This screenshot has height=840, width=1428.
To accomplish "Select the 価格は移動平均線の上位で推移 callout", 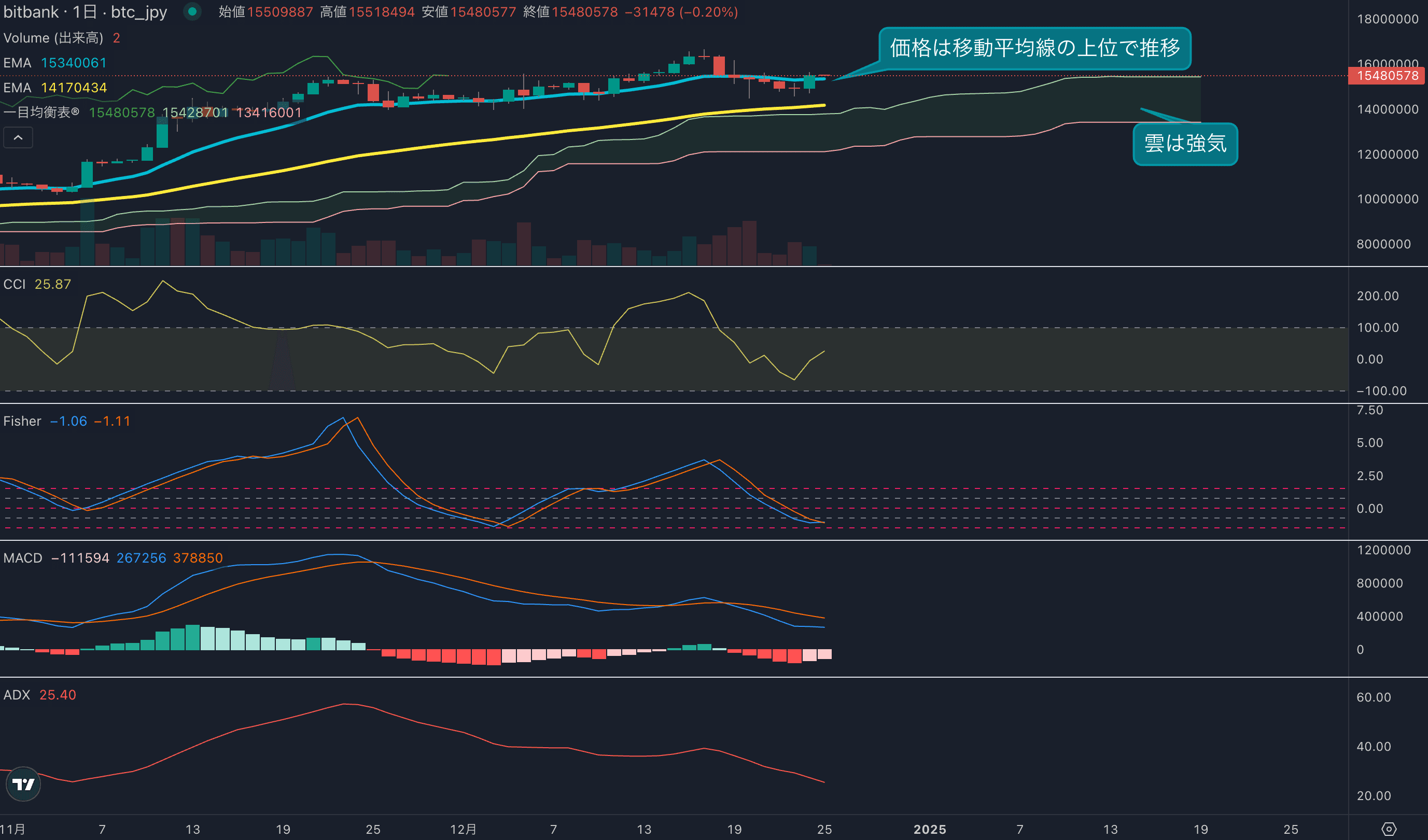I will [x=1034, y=48].
